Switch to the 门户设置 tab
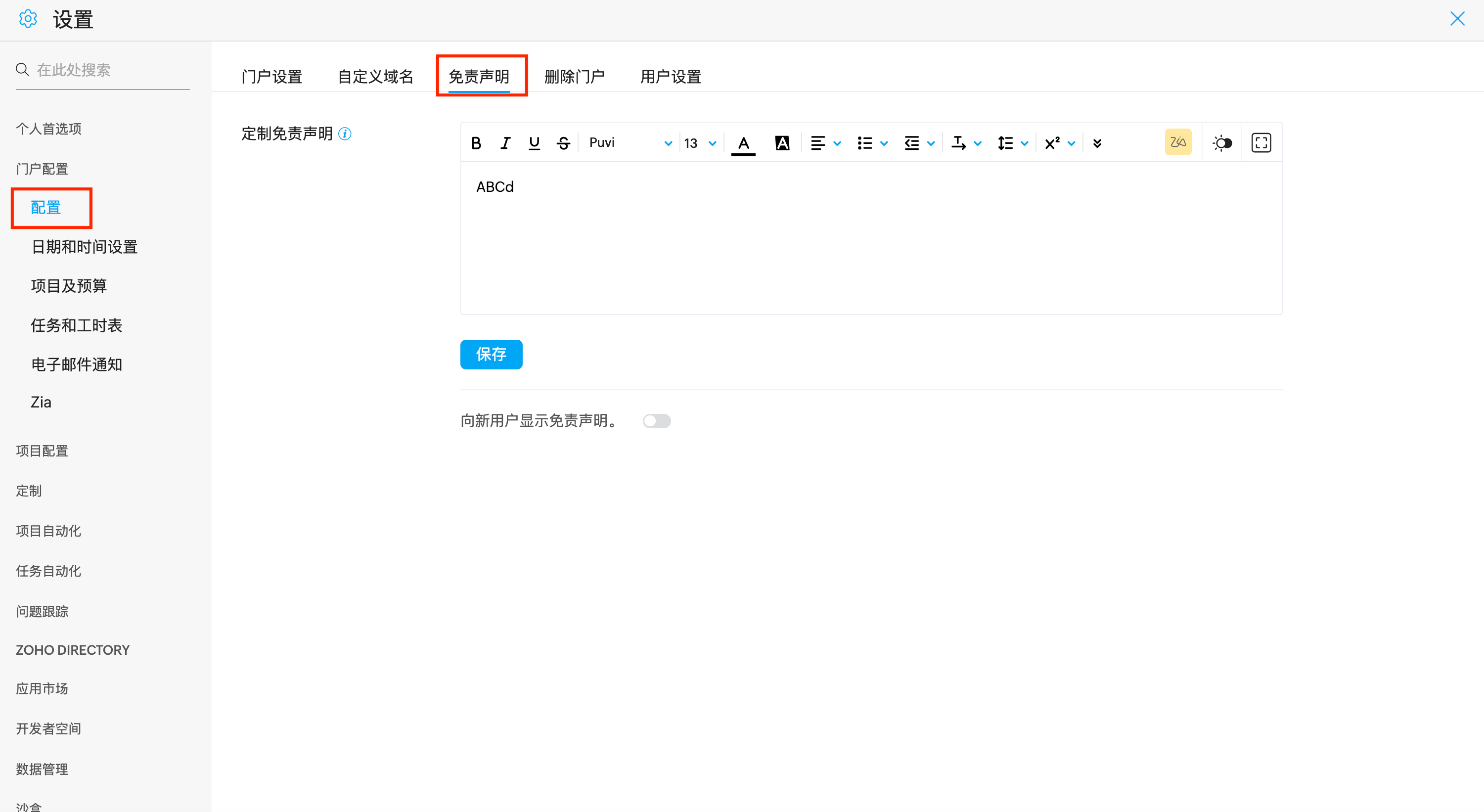 click(272, 77)
